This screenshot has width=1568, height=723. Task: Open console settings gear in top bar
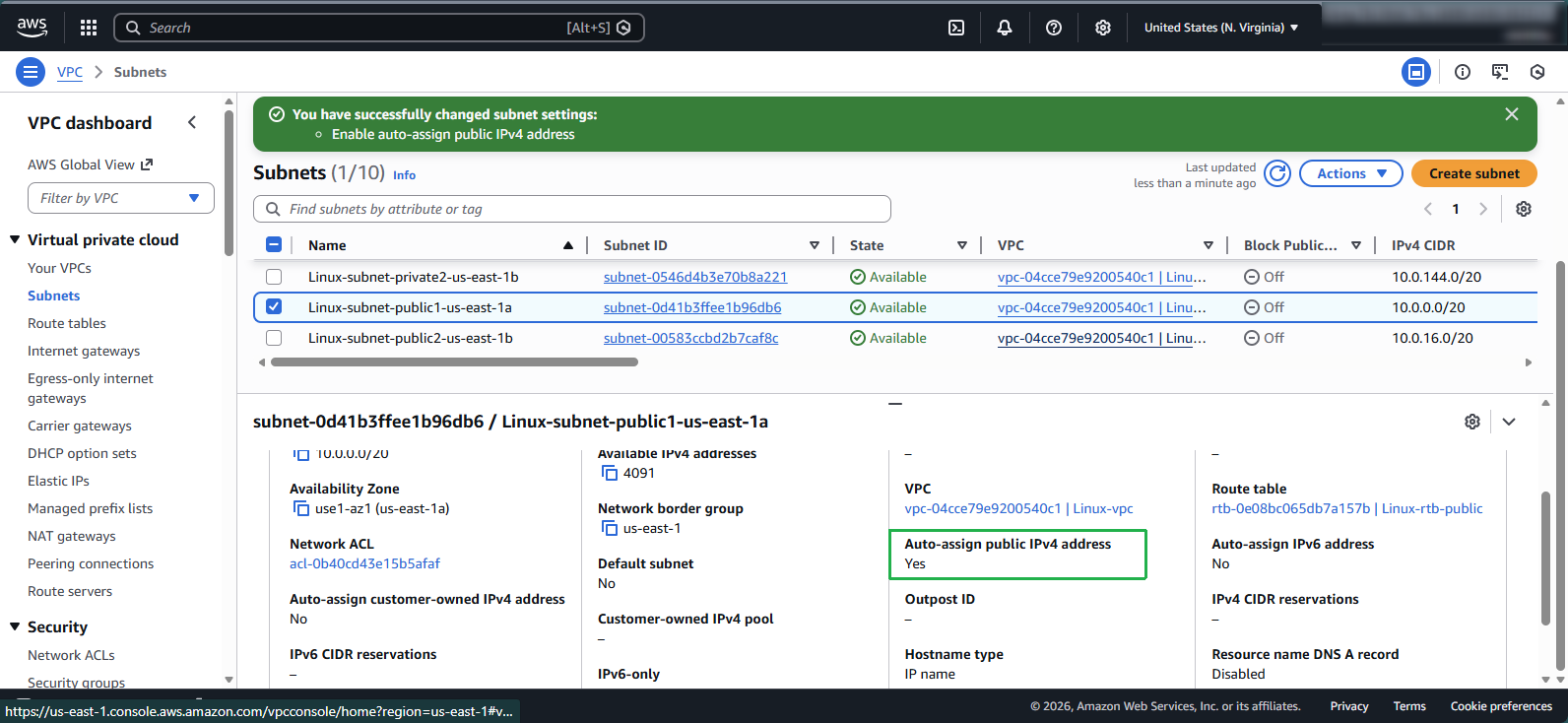tap(1103, 28)
